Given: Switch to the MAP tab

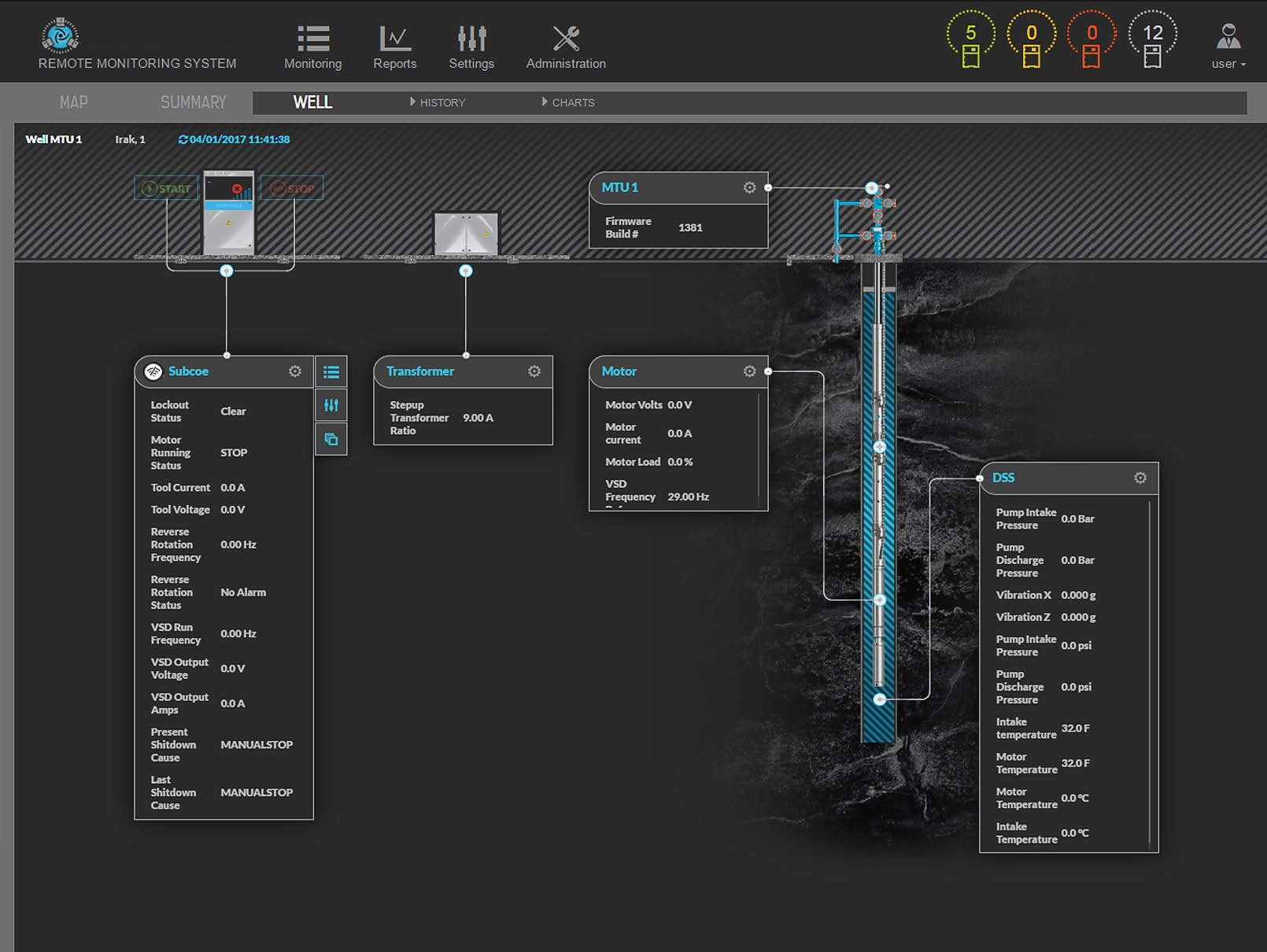Looking at the screenshot, I should pyautogui.click(x=73, y=102).
